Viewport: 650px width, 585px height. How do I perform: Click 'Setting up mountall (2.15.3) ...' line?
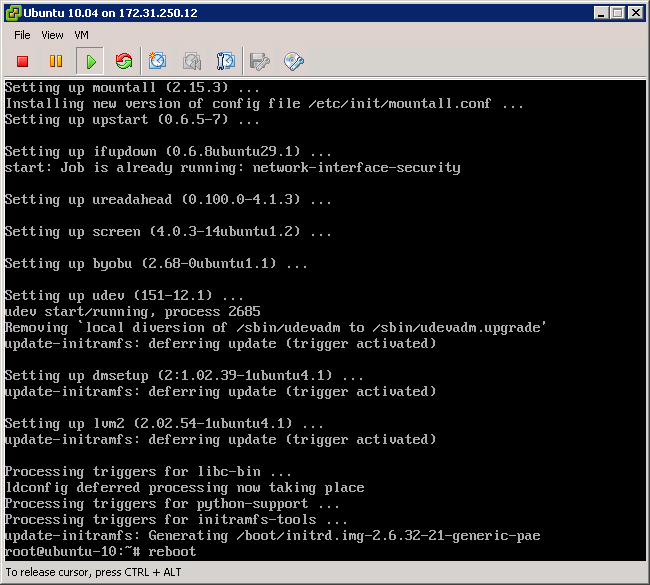(x=132, y=87)
